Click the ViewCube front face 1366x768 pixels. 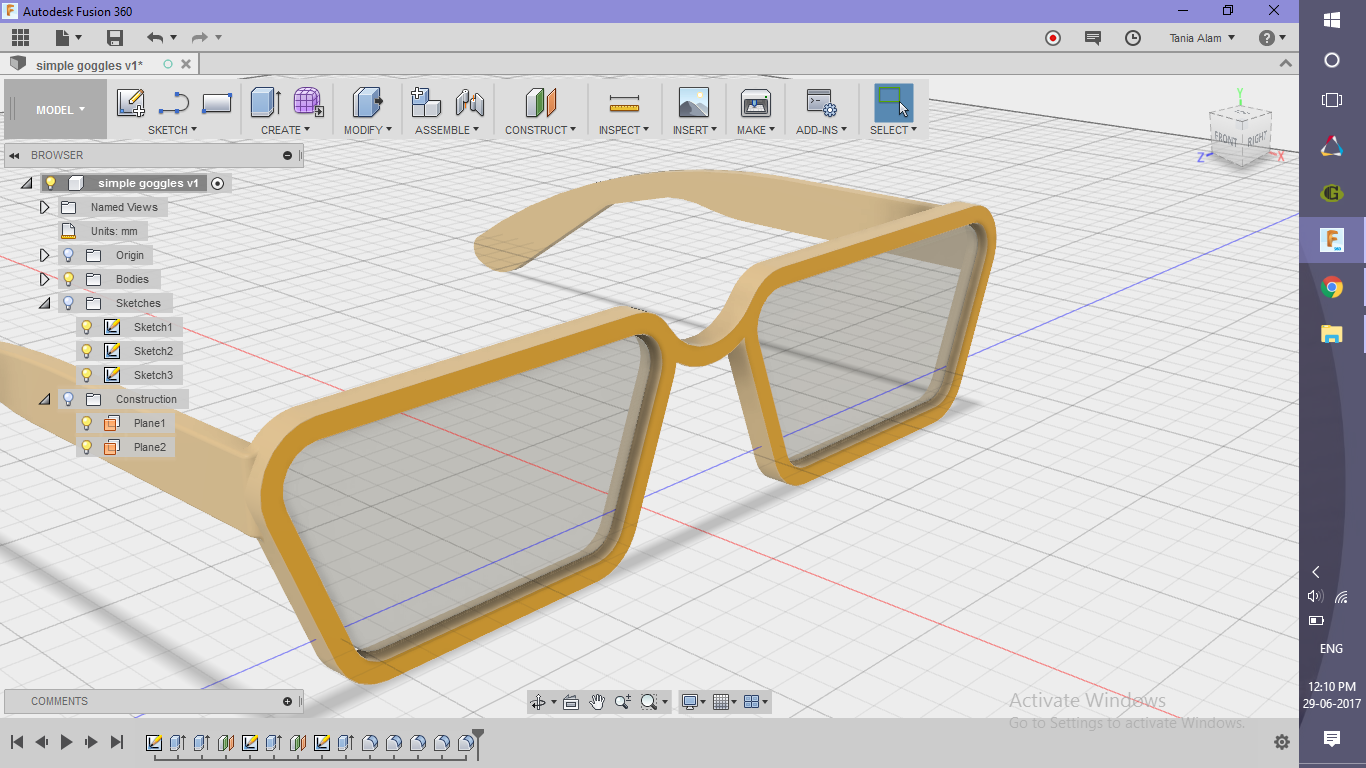pyautogui.click(x=1225, y=139)
